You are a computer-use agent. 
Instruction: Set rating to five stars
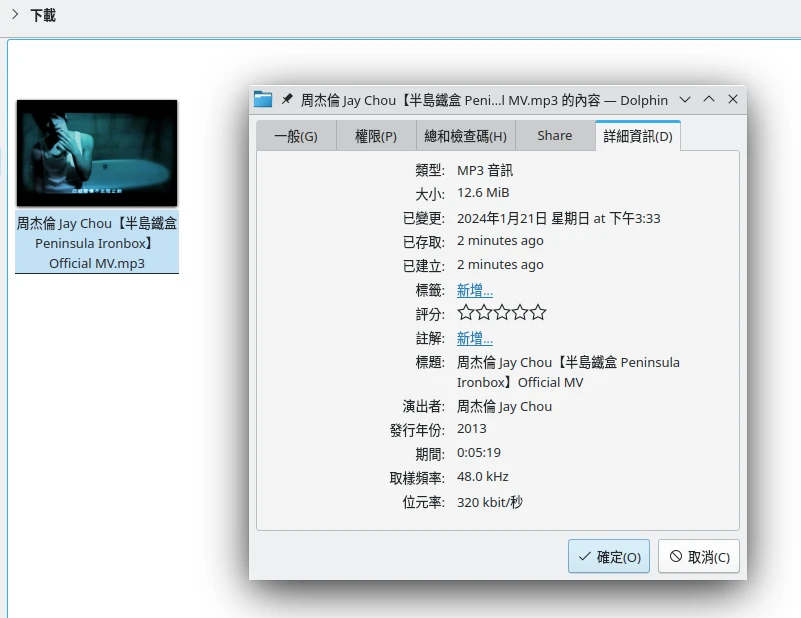pyautogui.click(x=538, y=313)
